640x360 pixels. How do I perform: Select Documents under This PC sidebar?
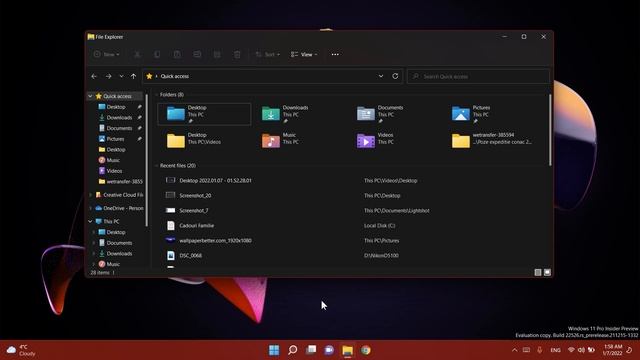[119, 243]
